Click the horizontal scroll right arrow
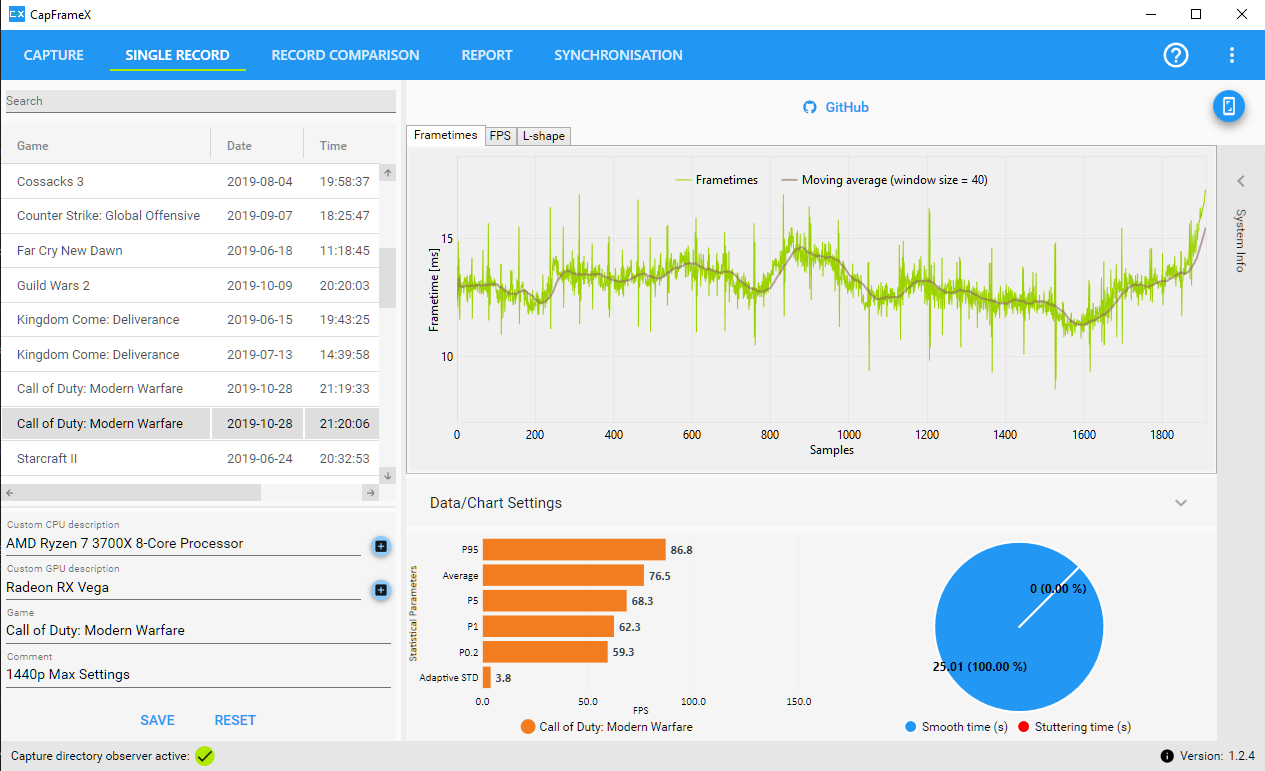This screenshot has height=771, width=1265. (x=370, y=493)
